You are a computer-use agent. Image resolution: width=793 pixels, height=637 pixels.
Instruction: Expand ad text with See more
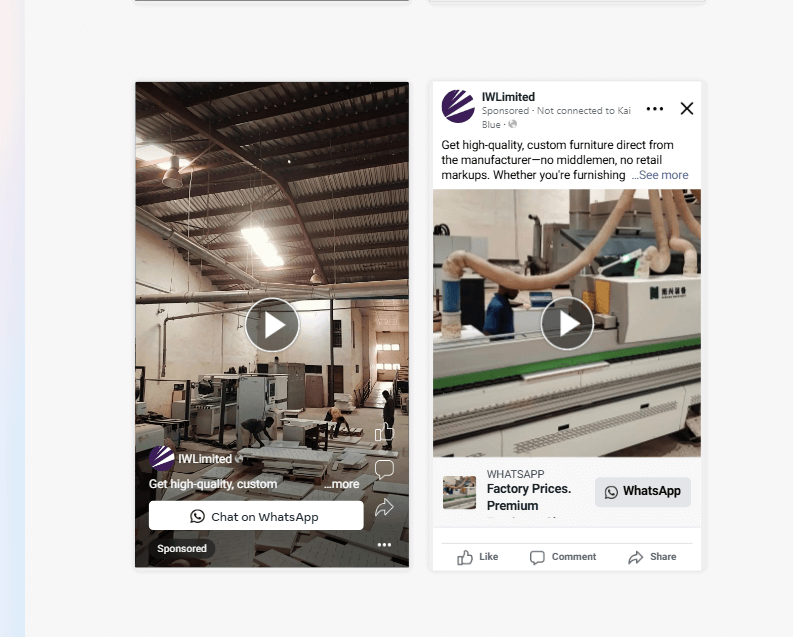click(x=660, y=175)
